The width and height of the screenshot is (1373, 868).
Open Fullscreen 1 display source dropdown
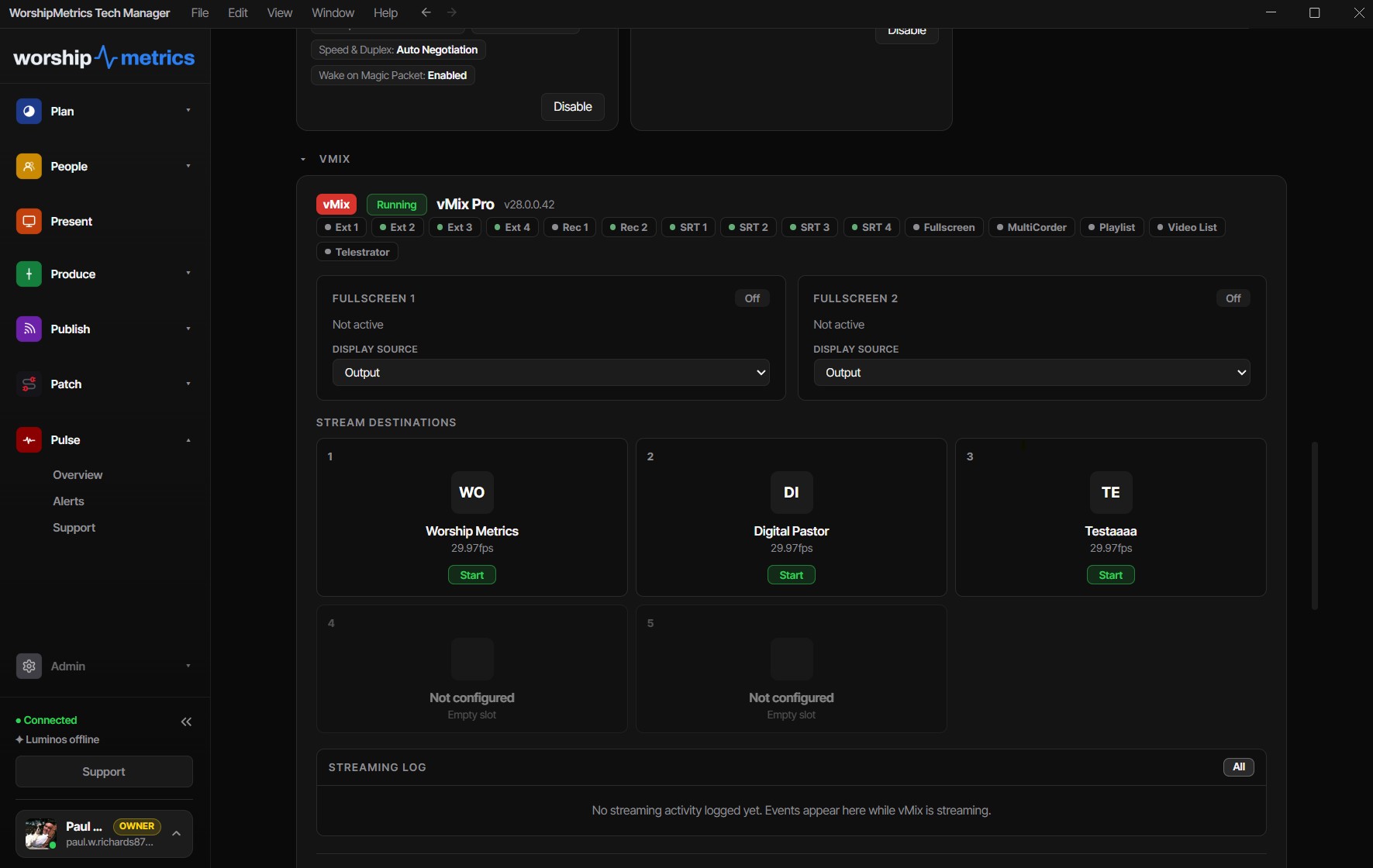[551, 373]
